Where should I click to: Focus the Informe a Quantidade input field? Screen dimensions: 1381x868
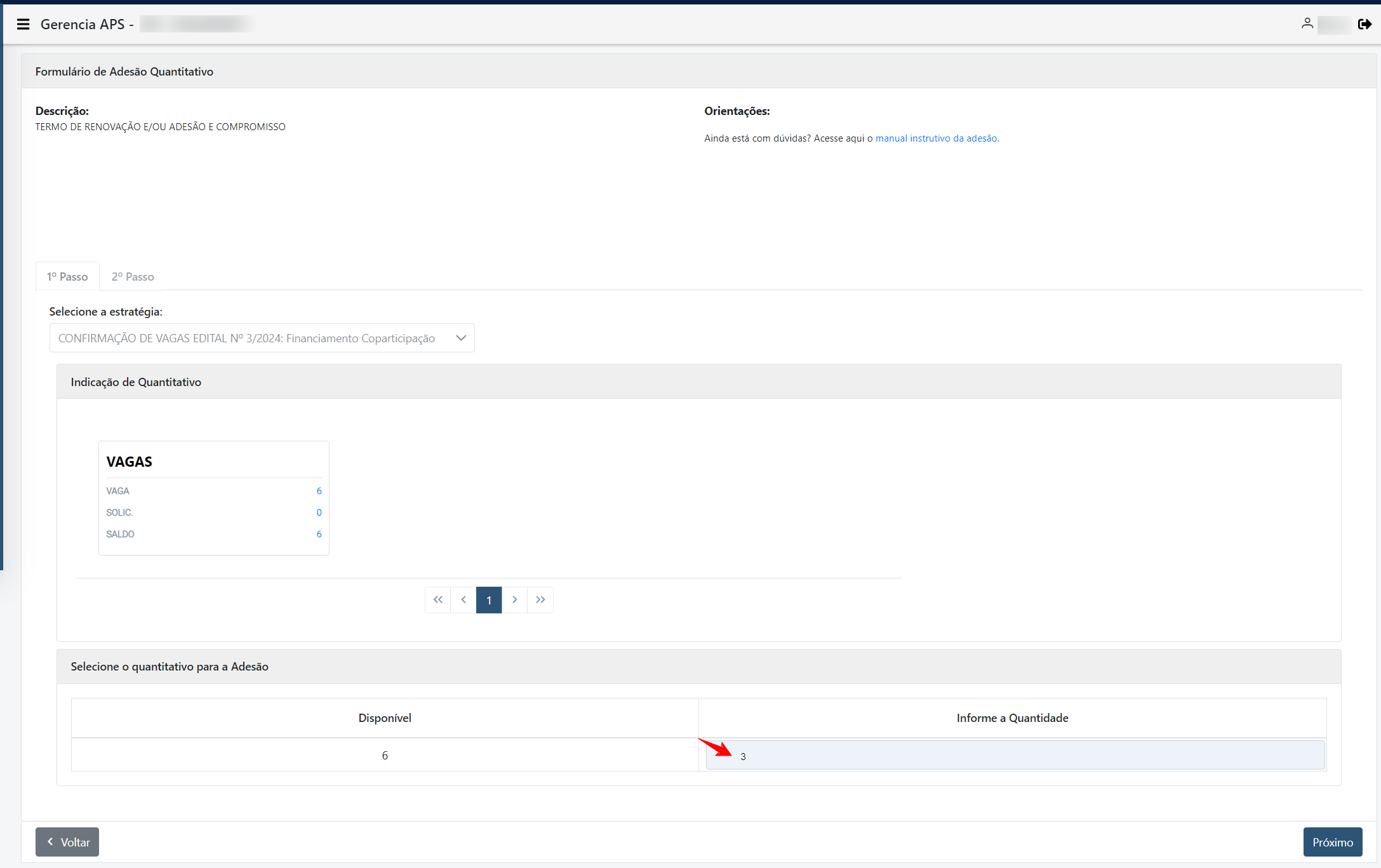coord(1015,756)
